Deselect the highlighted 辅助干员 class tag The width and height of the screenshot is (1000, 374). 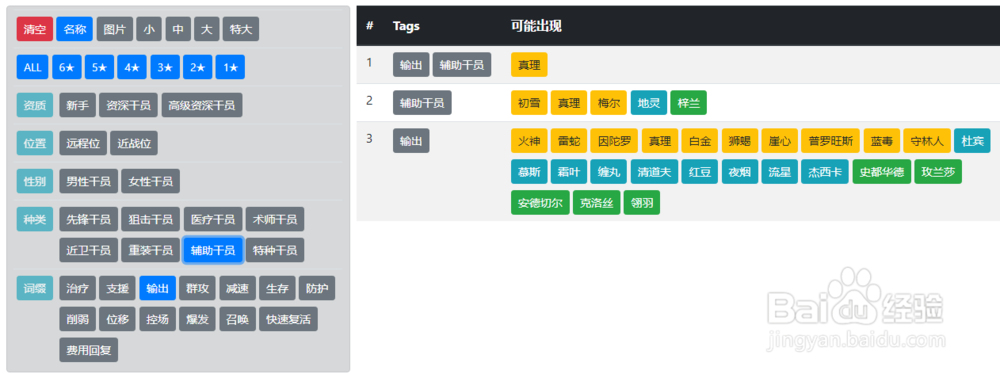[x=213, y=250]
